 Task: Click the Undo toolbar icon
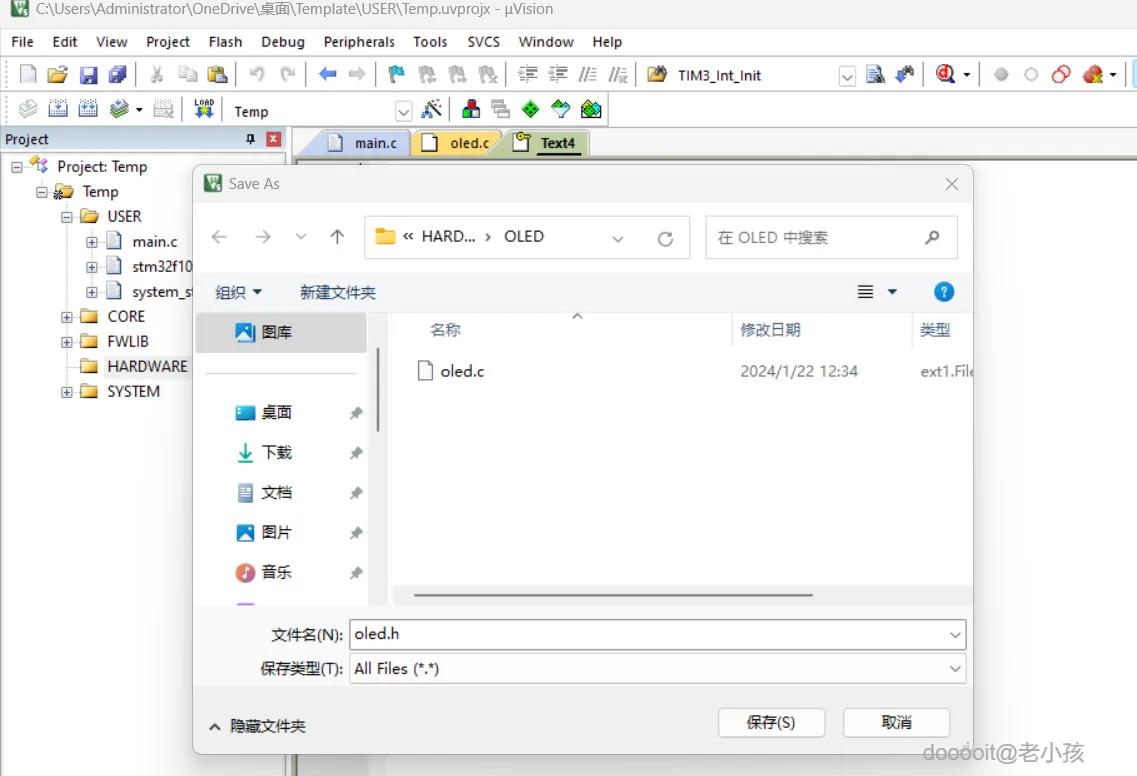[257, 74]
